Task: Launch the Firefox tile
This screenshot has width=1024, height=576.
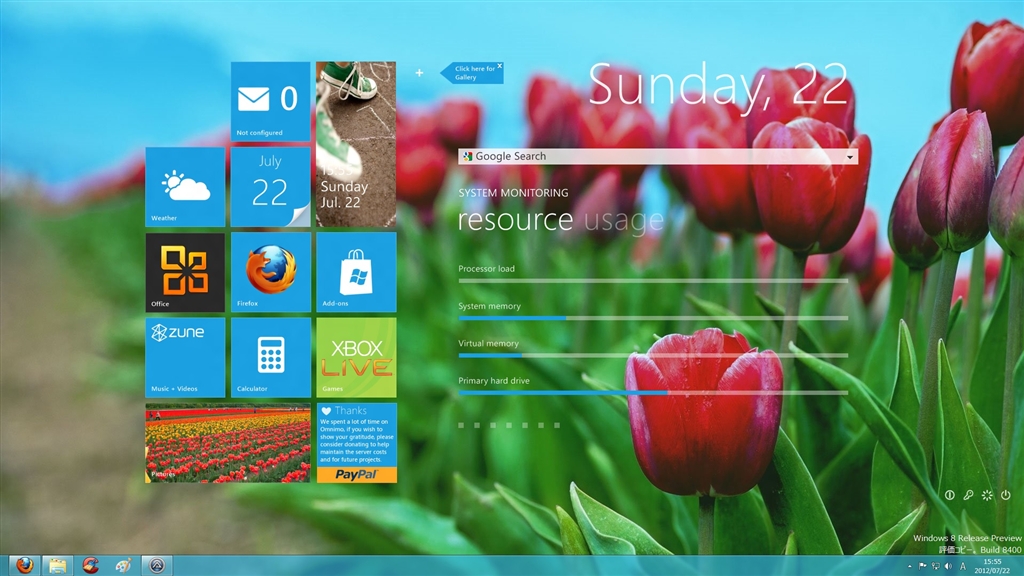Action: click(270, 272)
